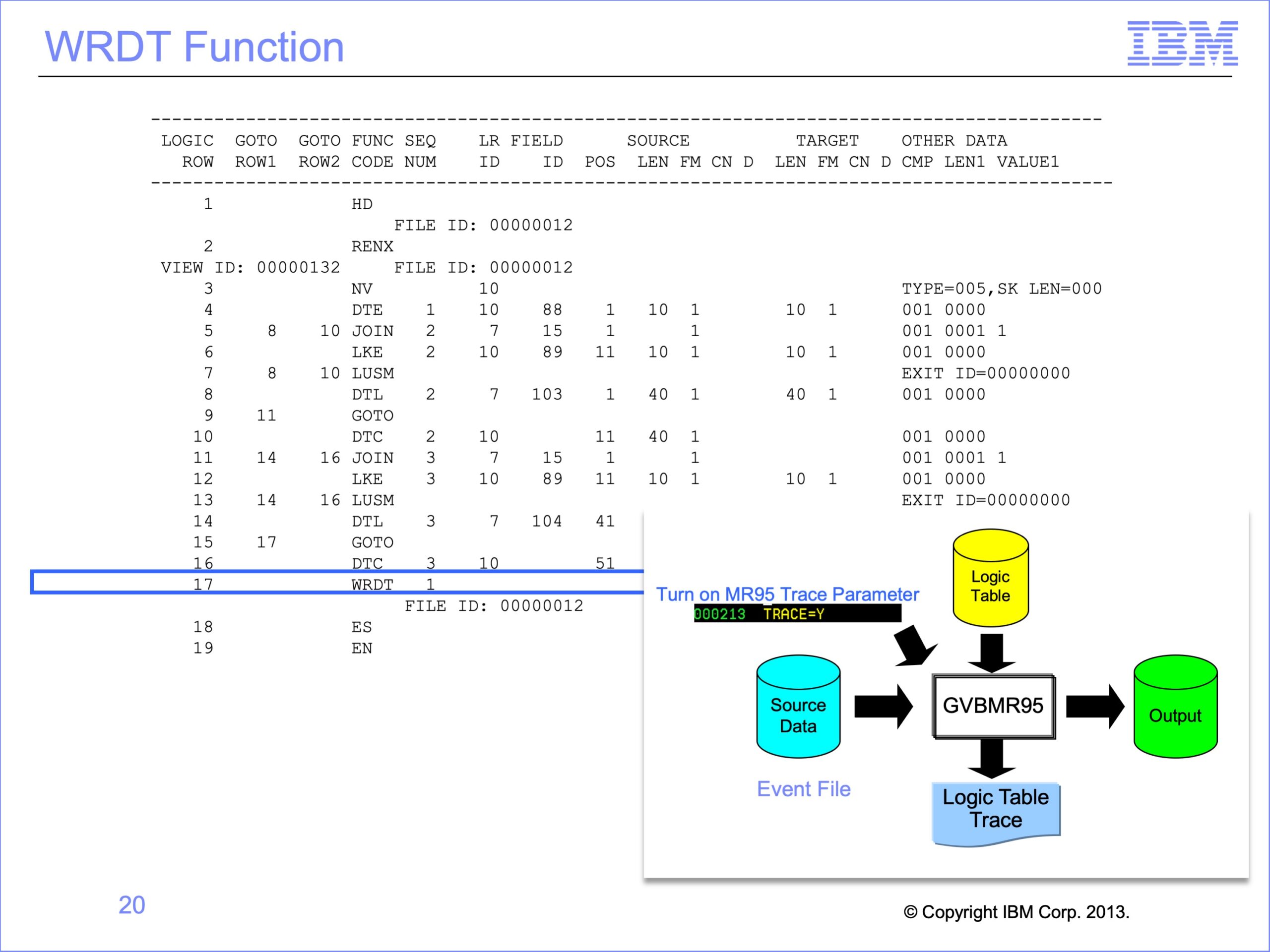This screenshot has width=1270, height=952.
Task: Click the ES function code in row 18
Action: pyautogui.click(x=362, y=627)
